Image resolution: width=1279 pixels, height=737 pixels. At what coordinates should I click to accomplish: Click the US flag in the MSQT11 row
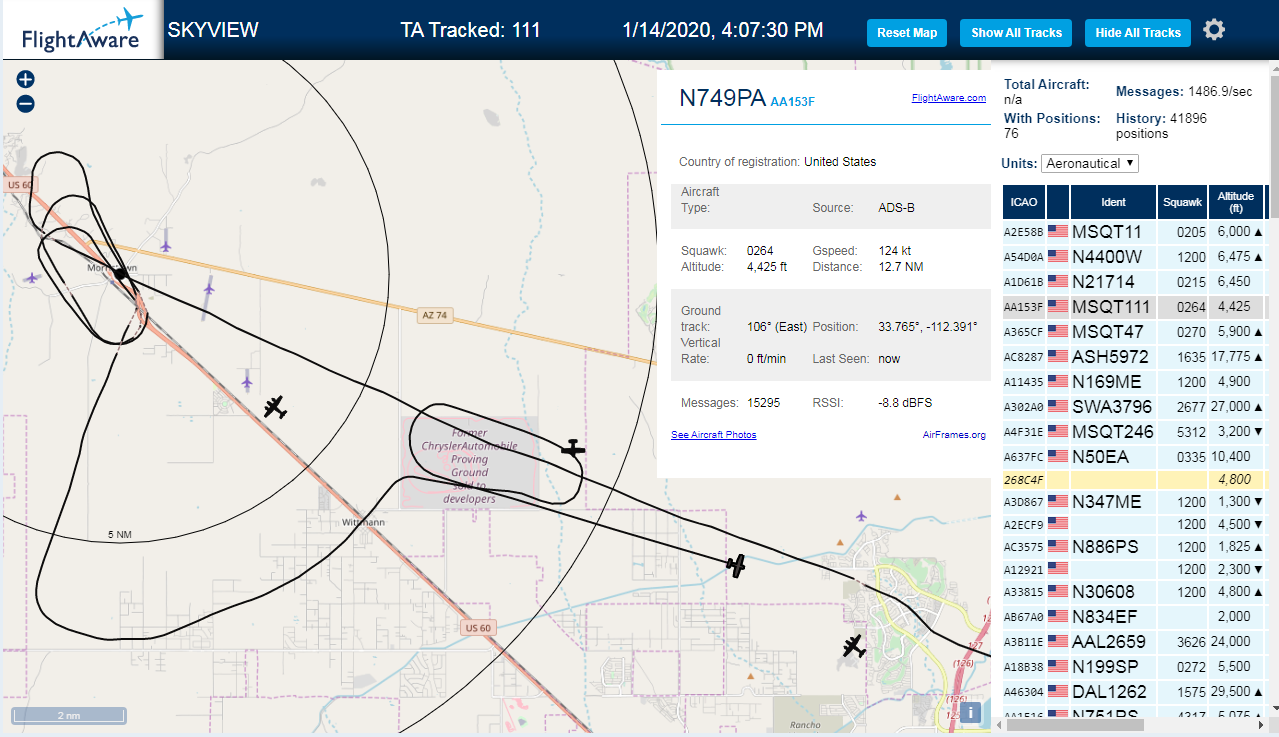(x=1058, y=231)
